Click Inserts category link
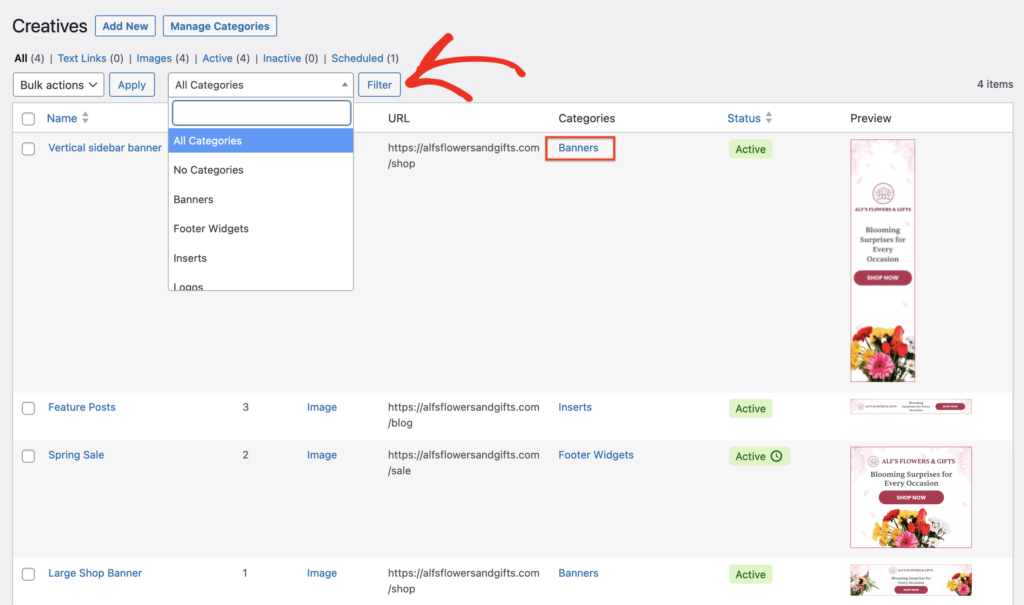This screenshot has width=1024, height=605. pyautogui.click(x=575, y=407)
